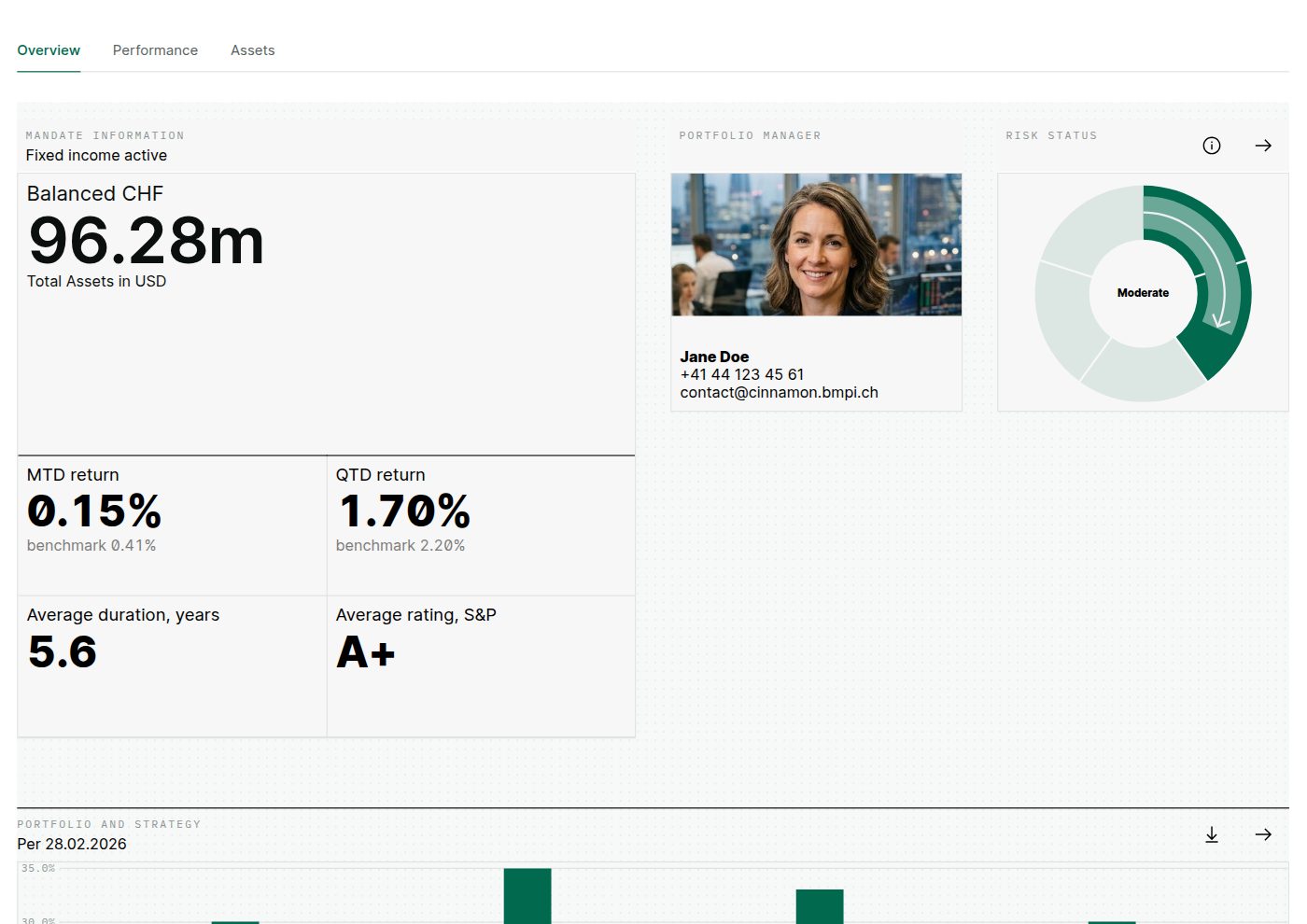Click the Average rating, S&P label

[x=416, y=615]
